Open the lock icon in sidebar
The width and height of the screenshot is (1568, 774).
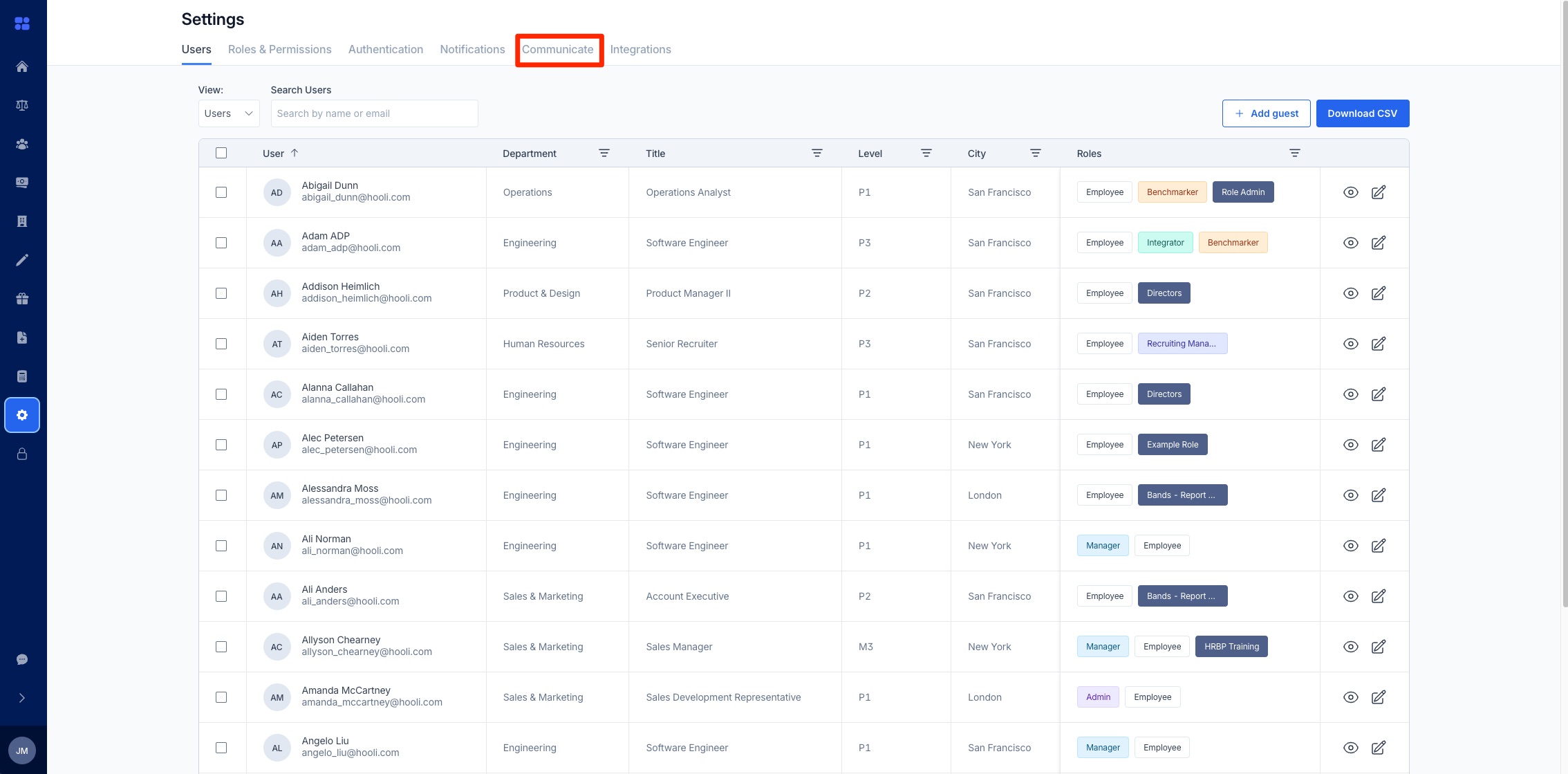point(22,454)
